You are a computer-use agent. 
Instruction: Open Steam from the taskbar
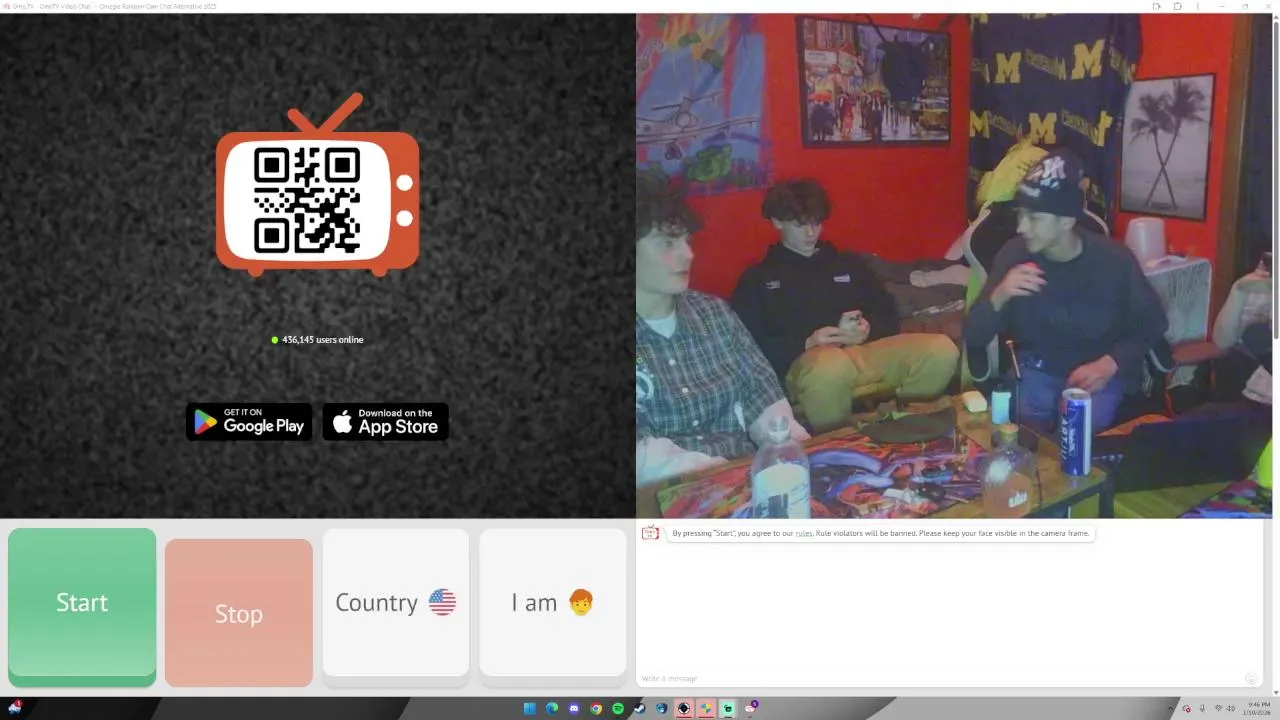tap(640, 709)
